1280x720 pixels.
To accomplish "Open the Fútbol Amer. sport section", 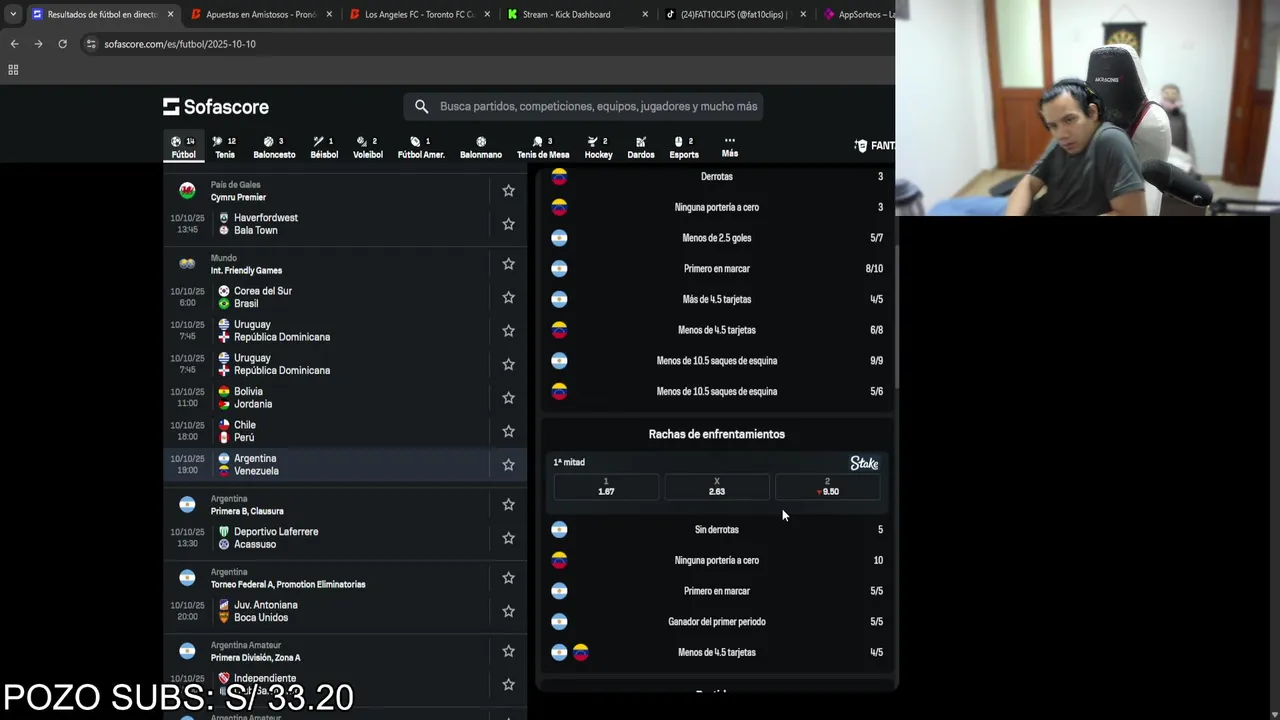I will click(421, 147).
